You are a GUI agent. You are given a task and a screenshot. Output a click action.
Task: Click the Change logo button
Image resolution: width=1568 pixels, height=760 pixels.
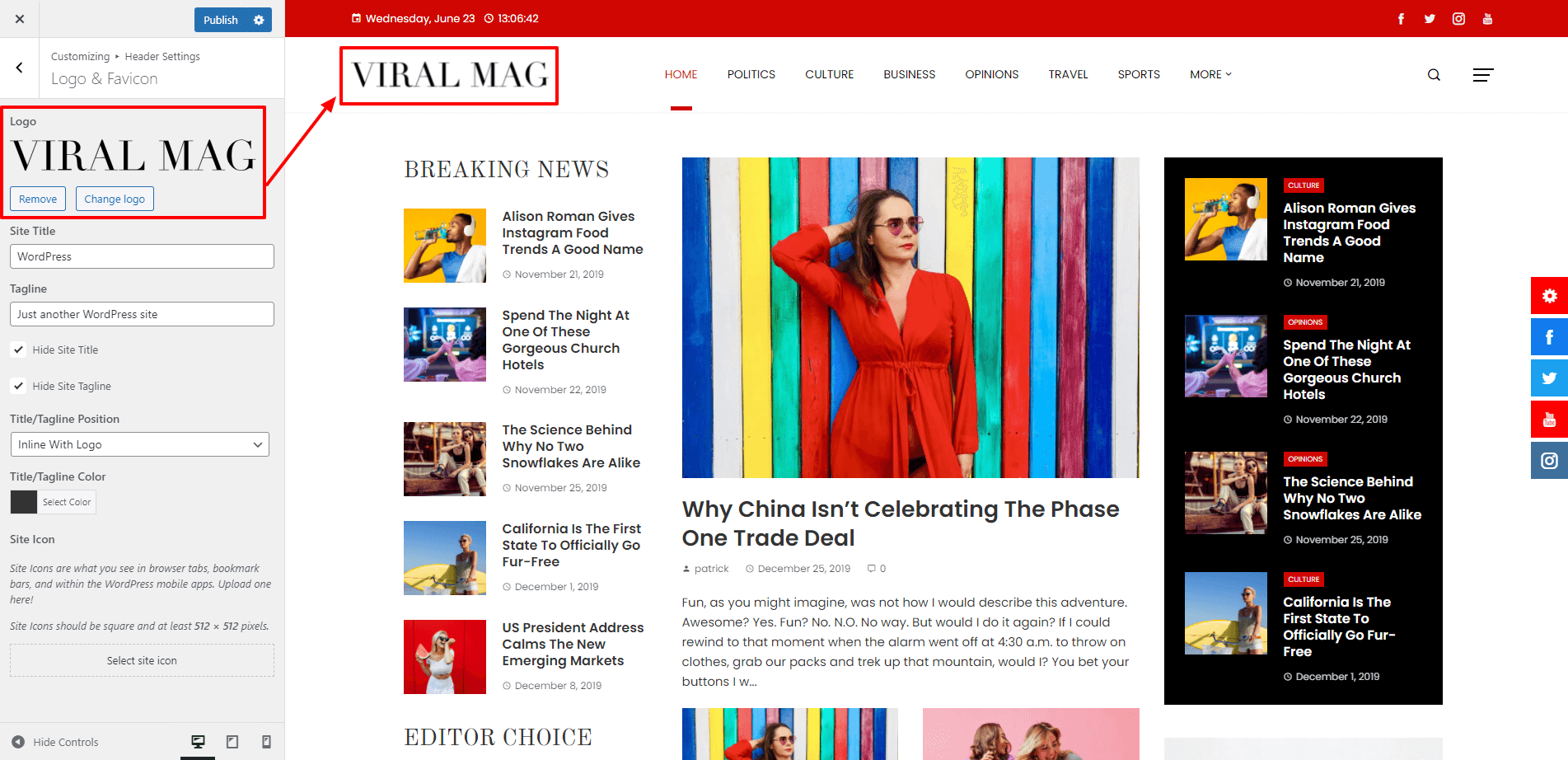[115, 199]
